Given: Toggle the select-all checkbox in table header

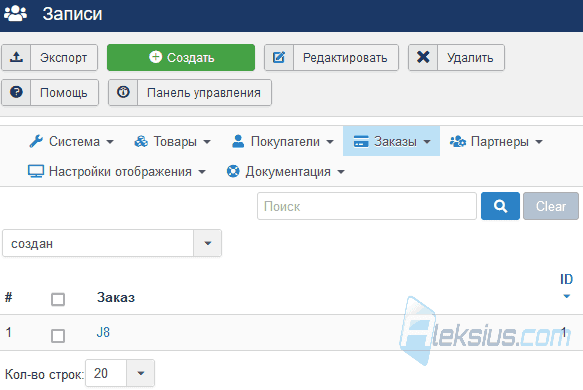Looking at the screenshot, I should pos(58,299).
